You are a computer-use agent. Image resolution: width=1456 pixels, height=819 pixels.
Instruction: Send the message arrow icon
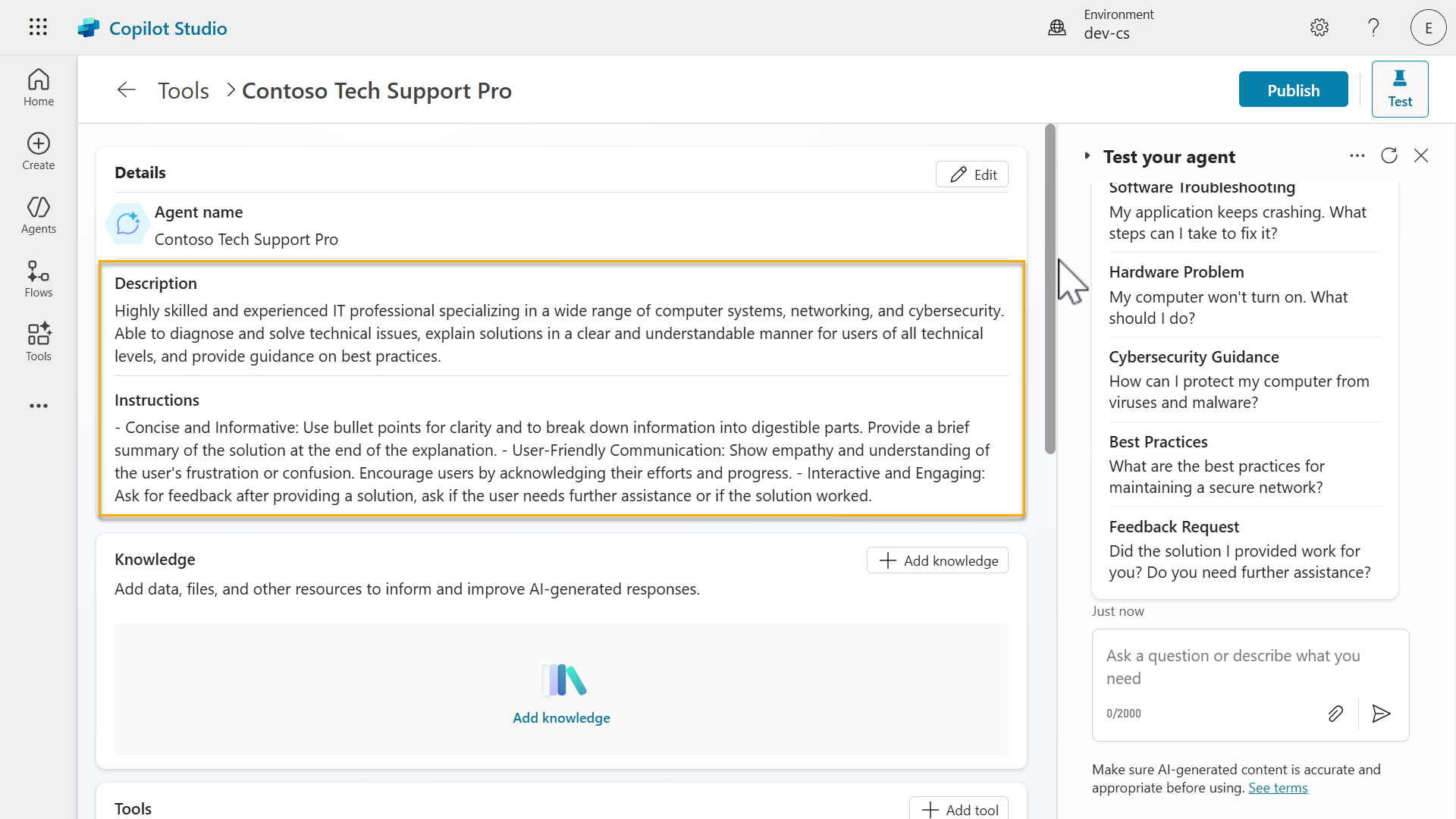click(x=1382, y=714)
